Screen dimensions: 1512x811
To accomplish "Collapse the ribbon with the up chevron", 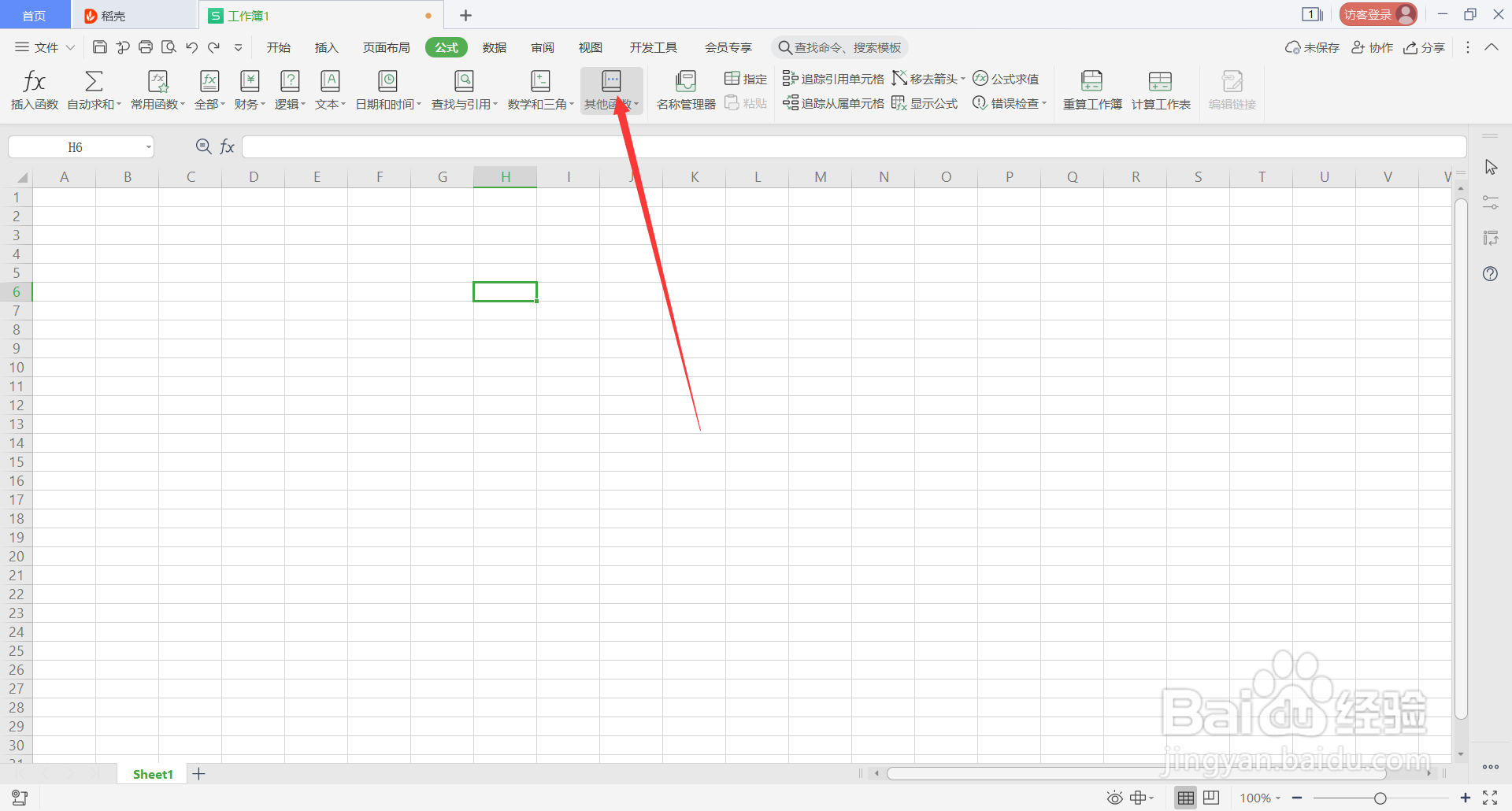I will 1492,47.
